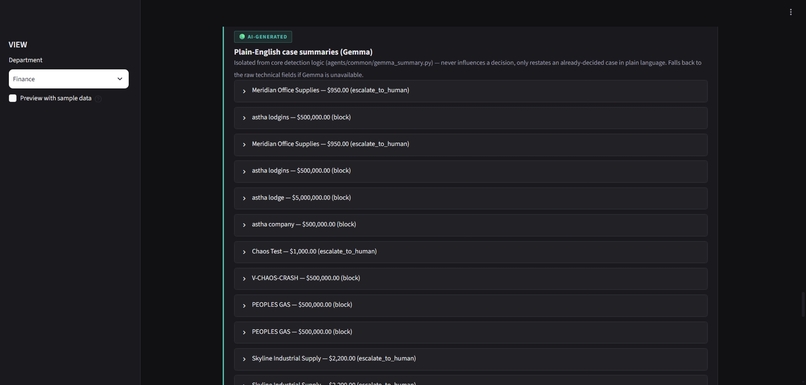
Task: Expand the astha lodge $5,000,000.00 case
Action: tap(470, 198)
